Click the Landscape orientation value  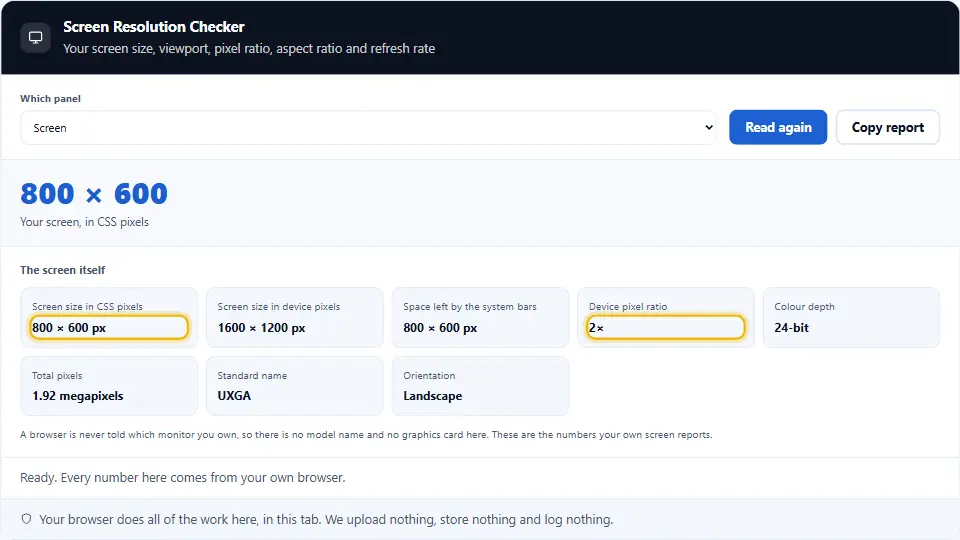432,396
